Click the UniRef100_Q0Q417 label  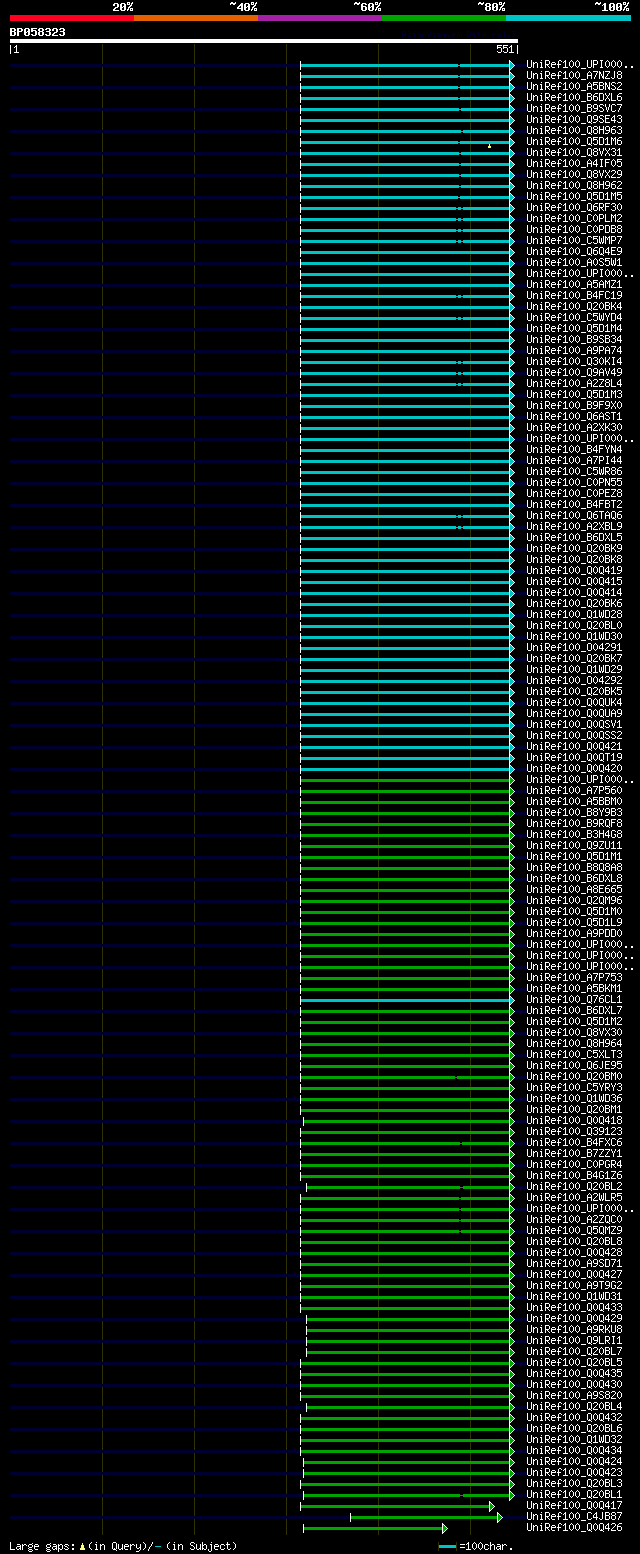(x=574, y=1505)
